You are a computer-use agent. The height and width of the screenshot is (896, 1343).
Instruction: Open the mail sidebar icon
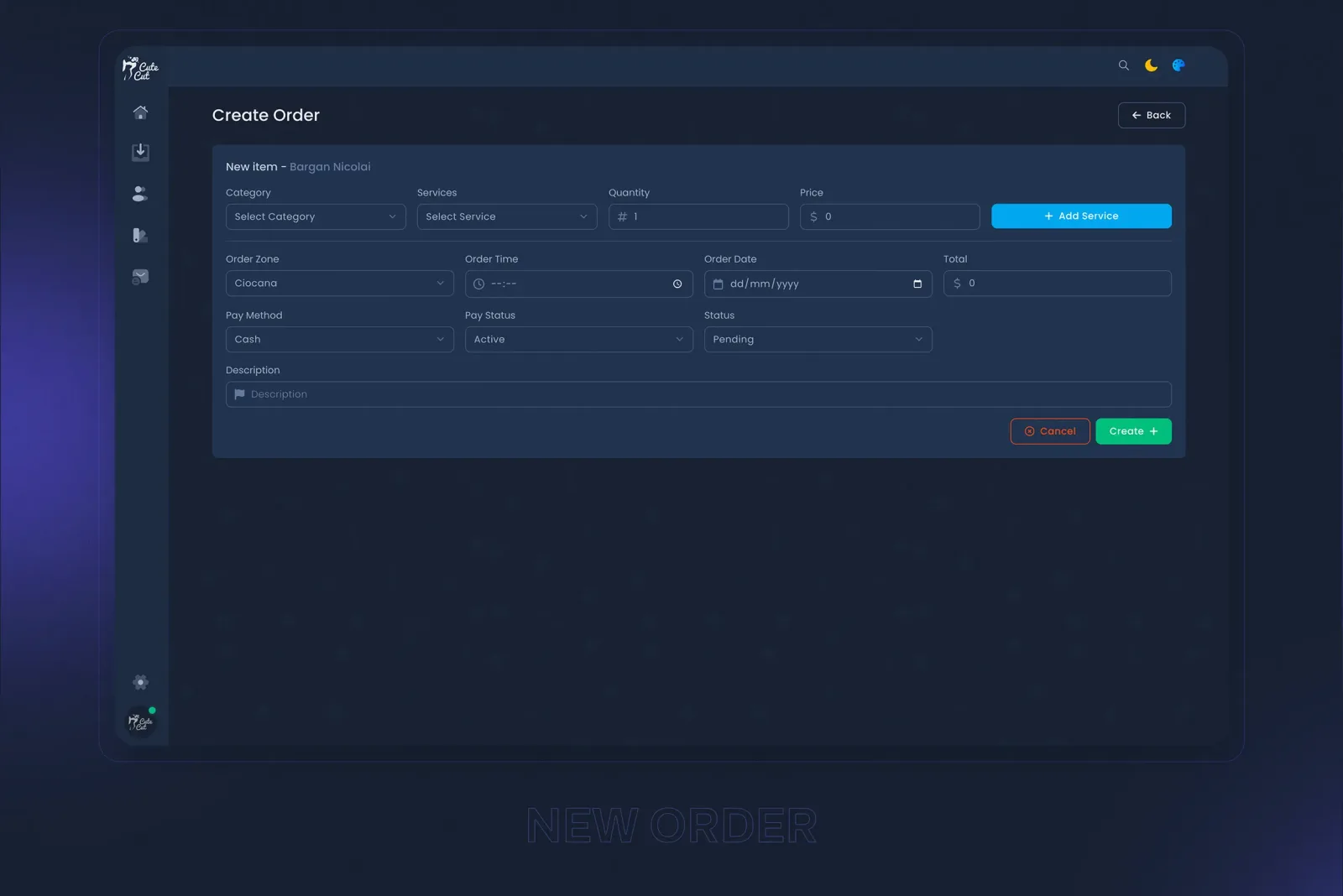pyautogui.click(x=140, y=277)
